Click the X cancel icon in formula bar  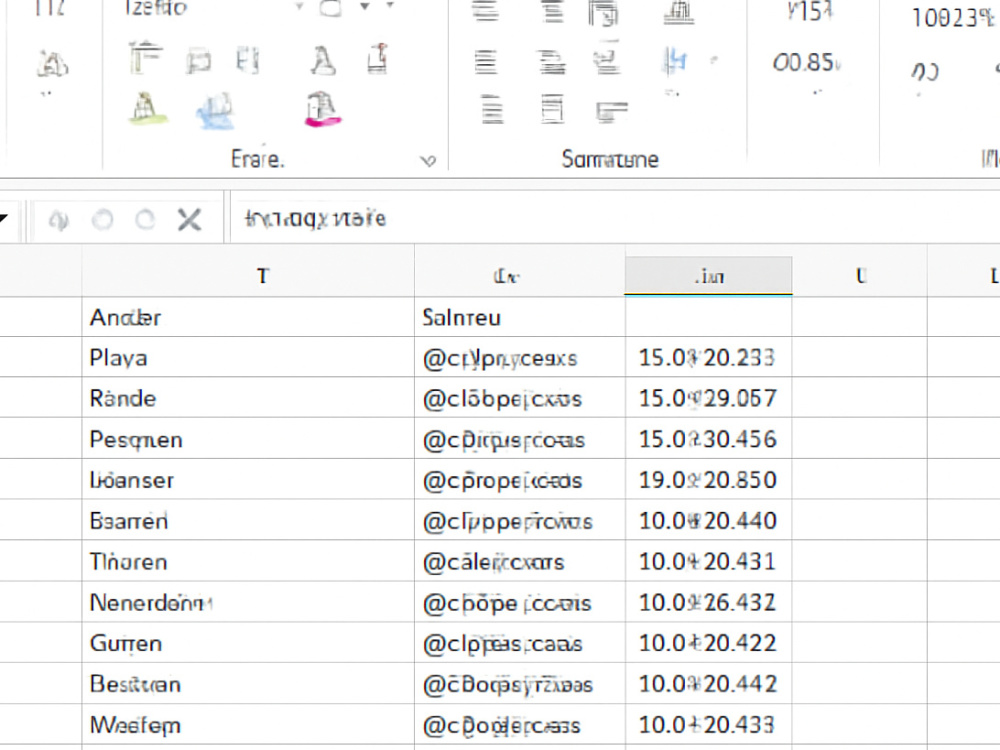[189, 220]
